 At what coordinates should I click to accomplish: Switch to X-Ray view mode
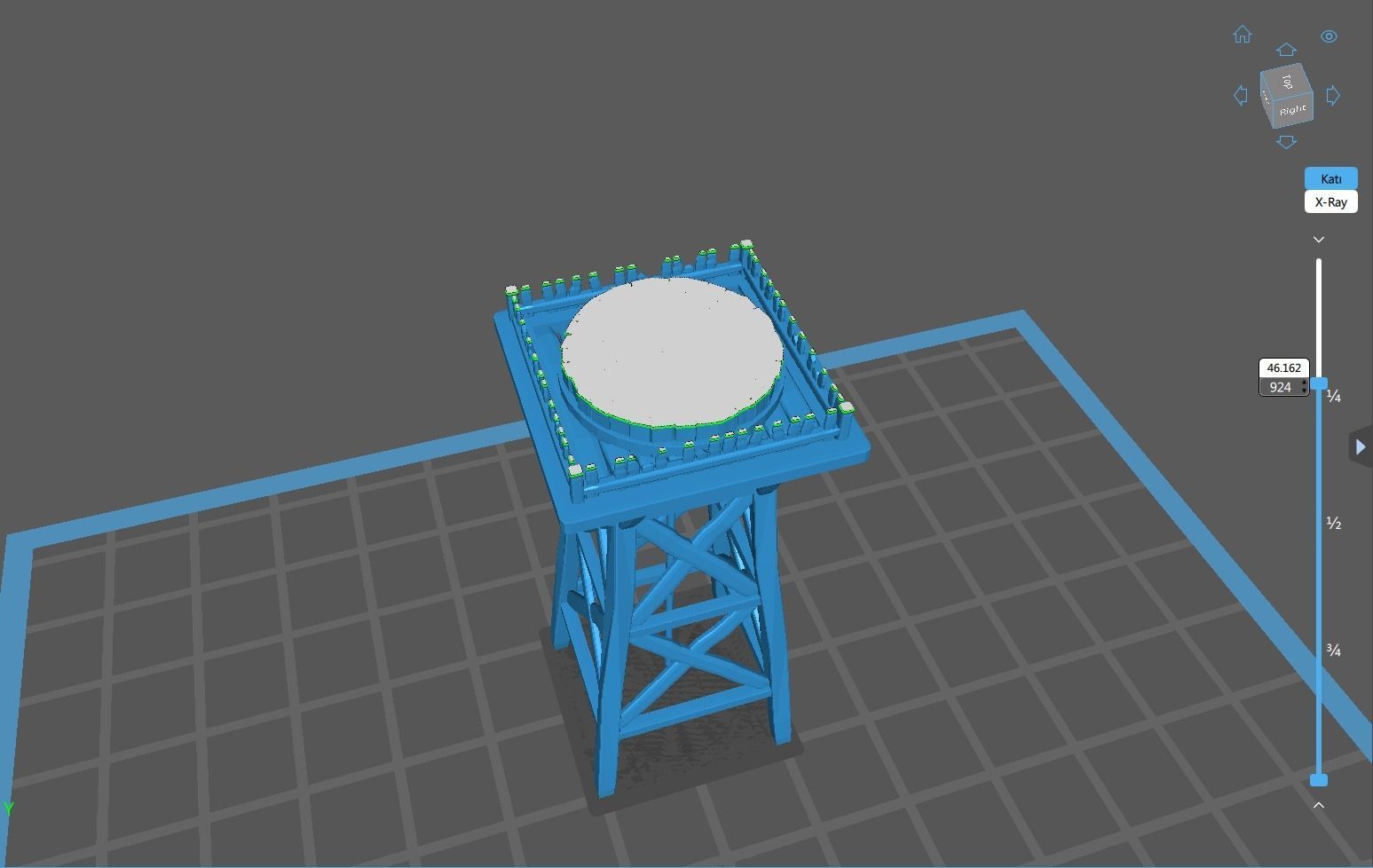pyautogui.click(x=1330, y=201)
